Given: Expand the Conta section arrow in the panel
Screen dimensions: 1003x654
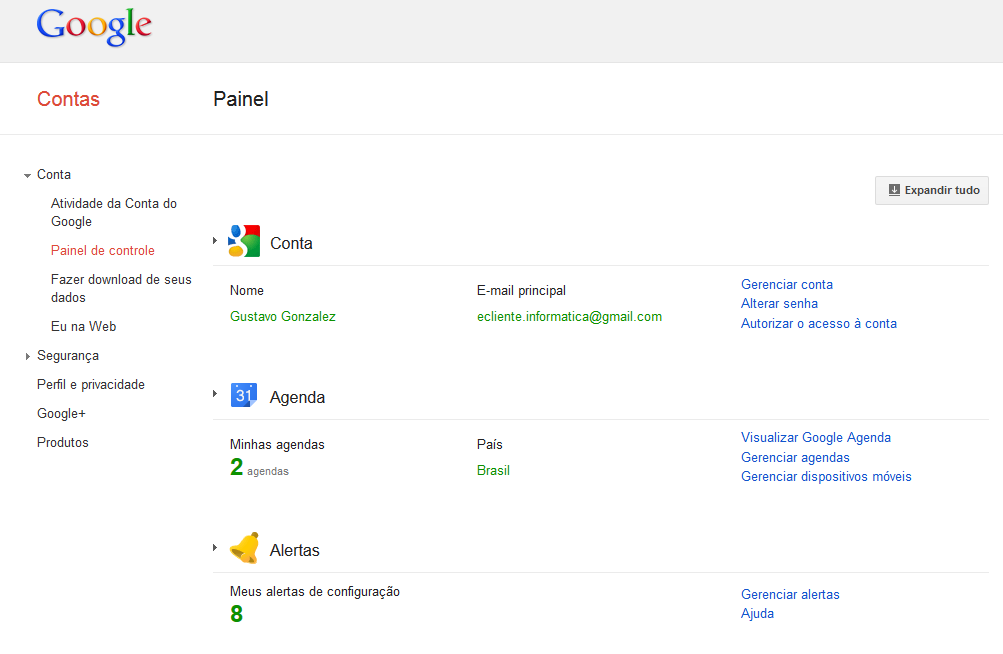Looking at the screenshot, I should (215, 241).
